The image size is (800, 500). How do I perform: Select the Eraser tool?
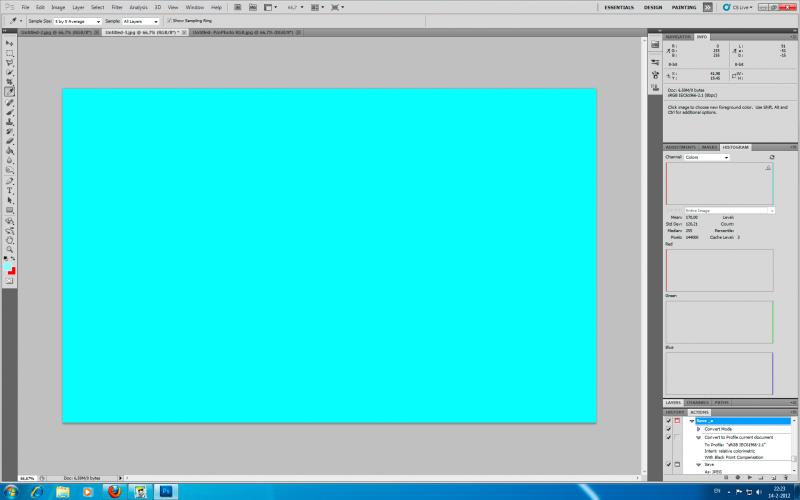(9, 141)
